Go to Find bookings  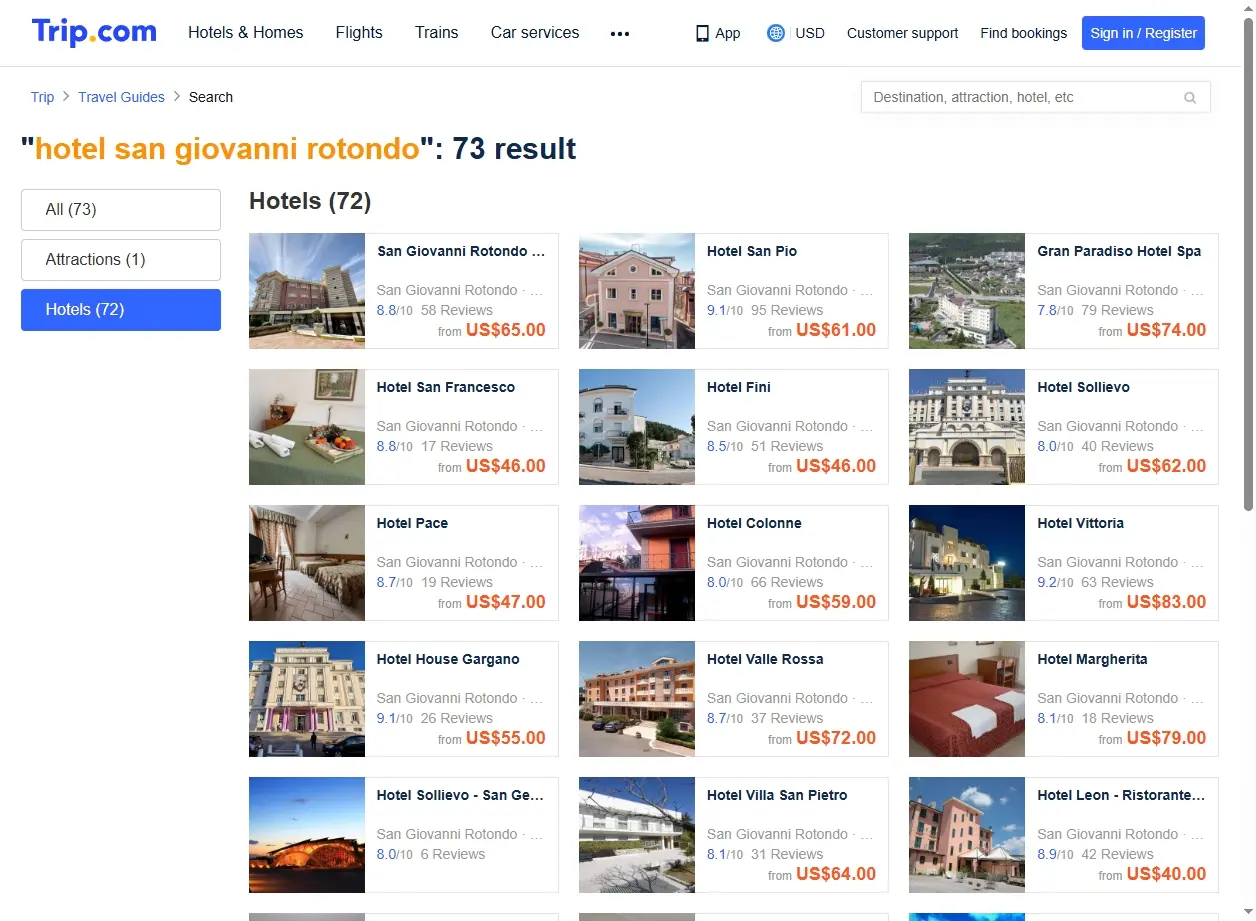(x=1023, y=33)
